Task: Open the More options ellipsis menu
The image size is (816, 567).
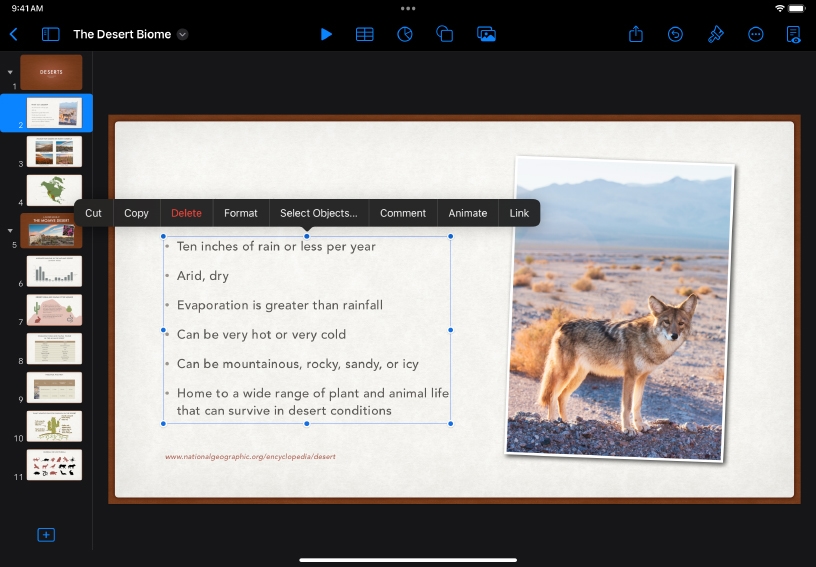Action: (755, 34)
